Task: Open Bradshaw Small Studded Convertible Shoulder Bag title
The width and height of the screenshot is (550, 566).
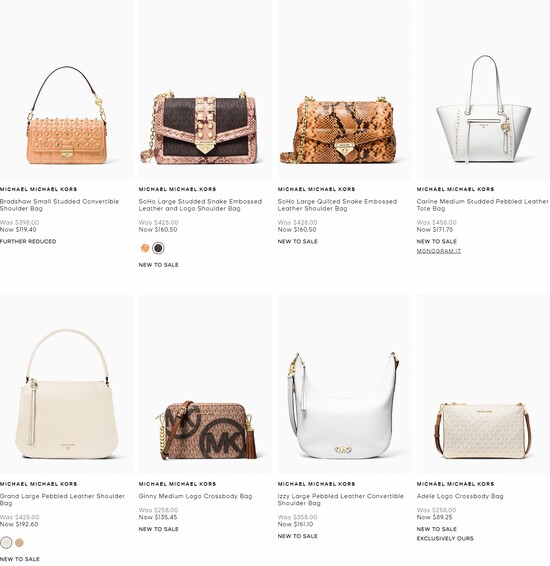Action: tap(60, 205)
